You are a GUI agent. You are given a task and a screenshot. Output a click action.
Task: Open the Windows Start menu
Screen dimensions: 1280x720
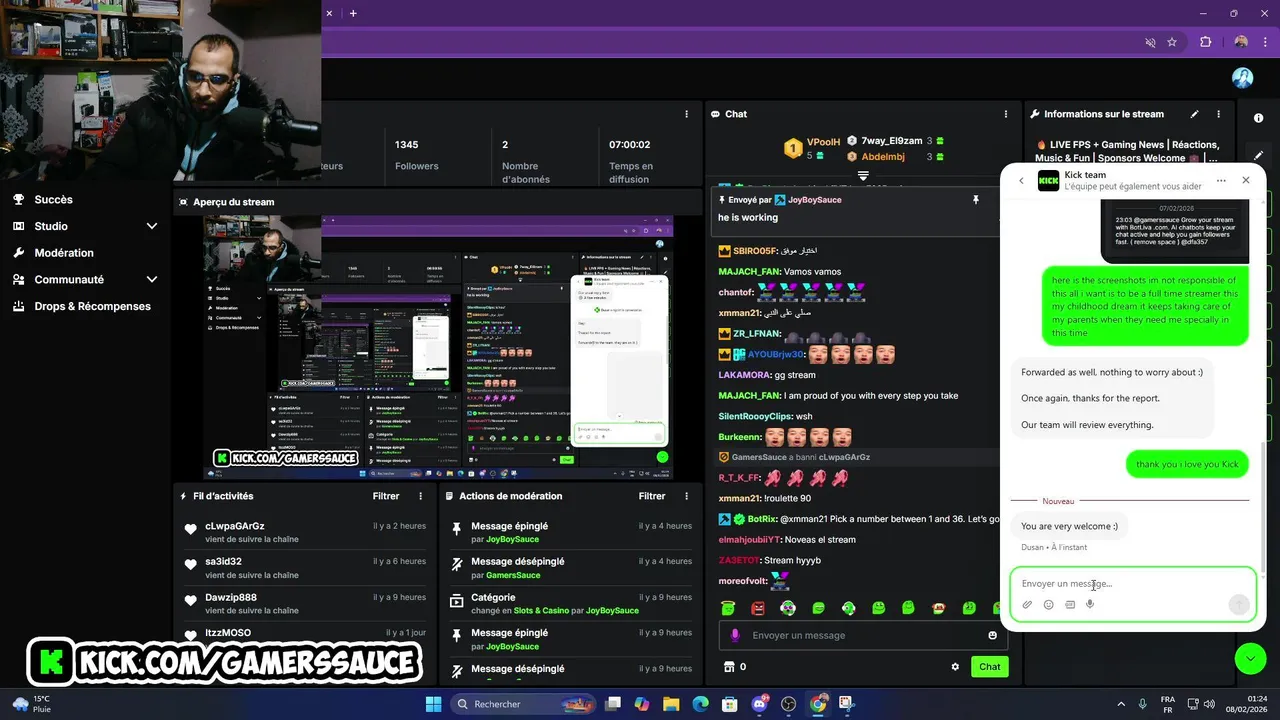click(433, 704)
